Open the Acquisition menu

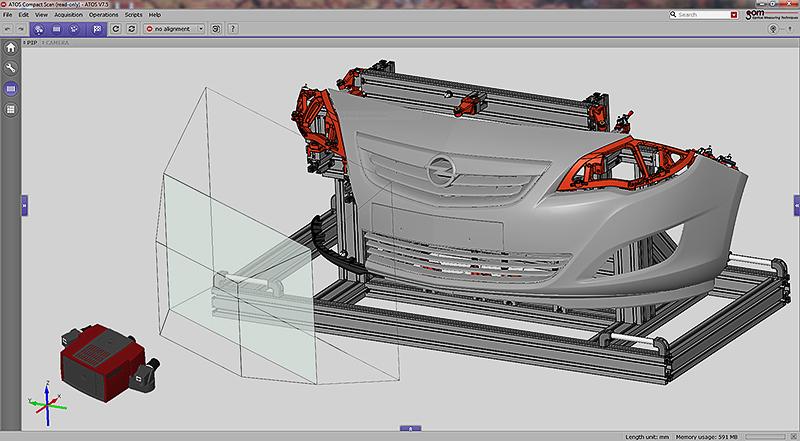[66, 15]
